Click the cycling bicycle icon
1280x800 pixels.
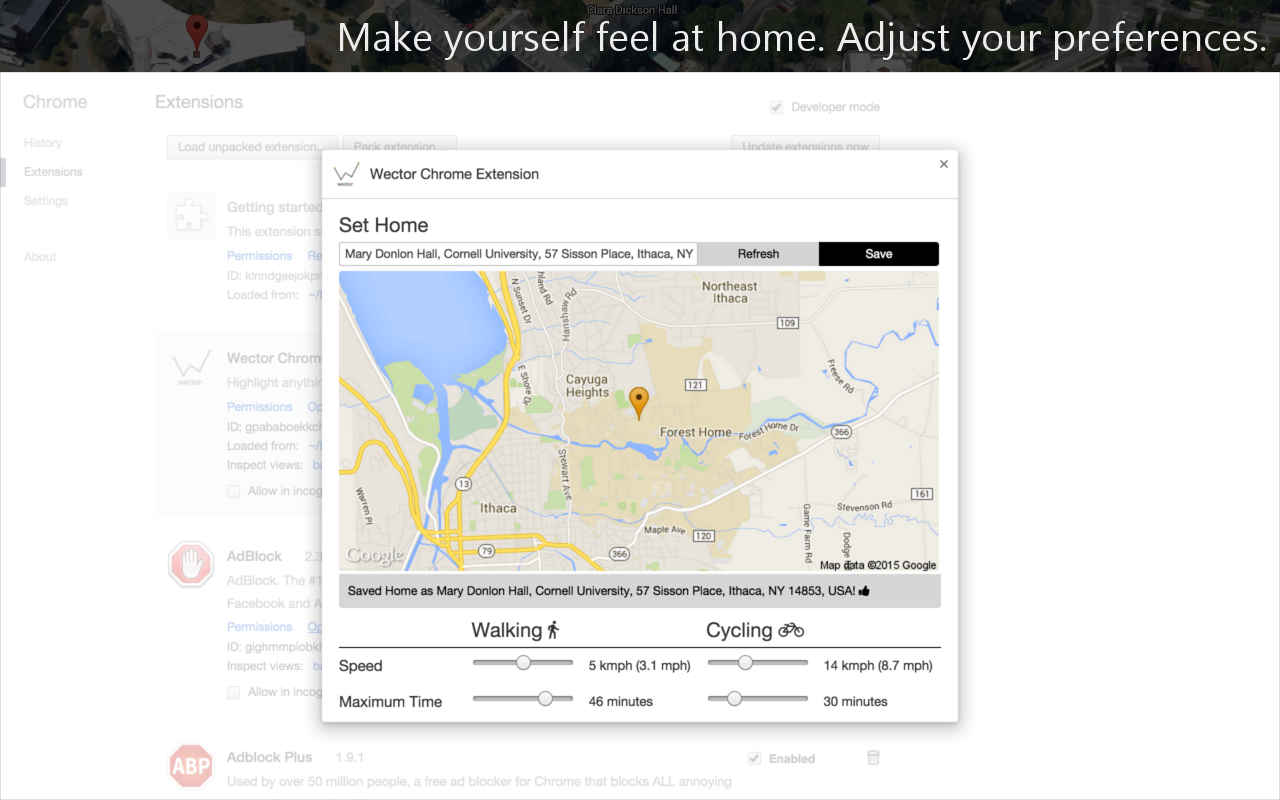coord(791,630)
